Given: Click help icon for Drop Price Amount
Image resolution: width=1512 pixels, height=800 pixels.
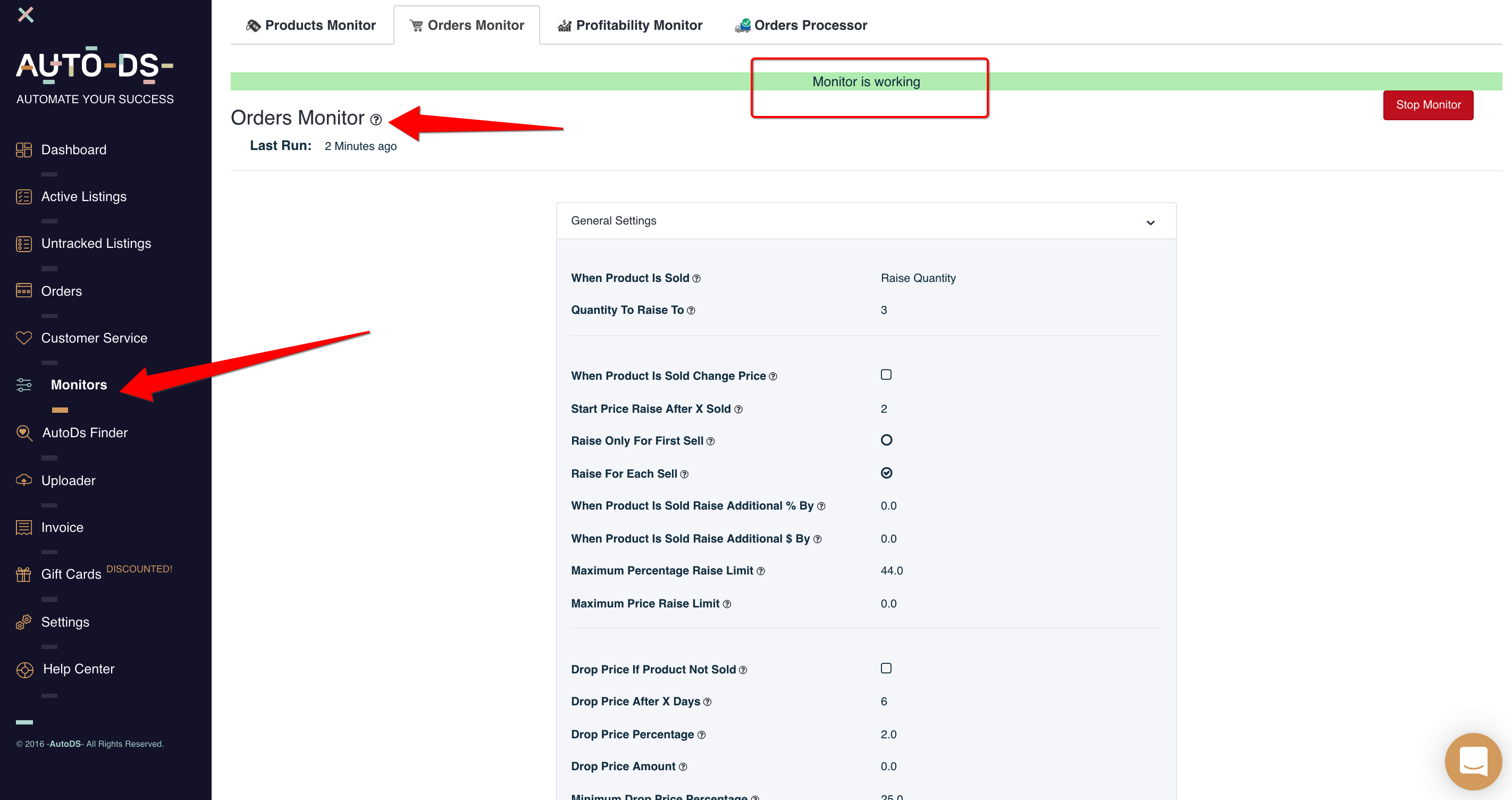Looking at the screenshot, I should [x=683, y=767].
